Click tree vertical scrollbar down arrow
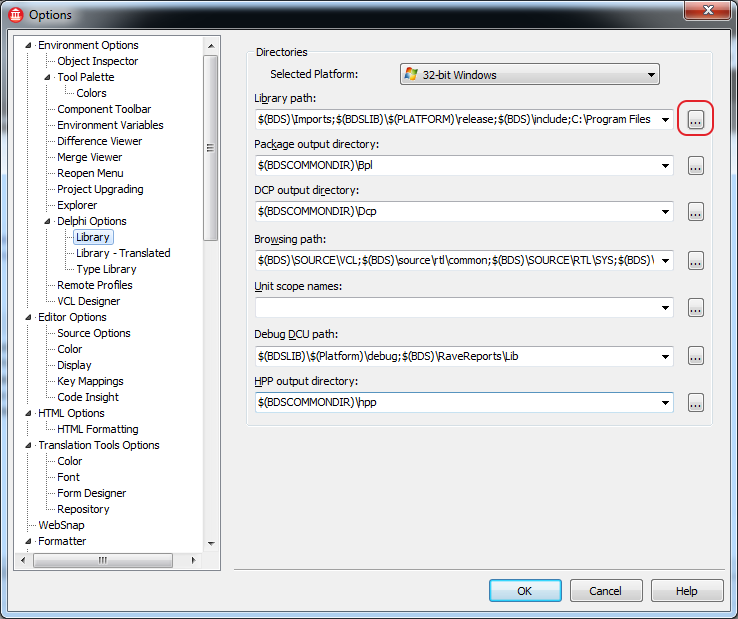 211,544
